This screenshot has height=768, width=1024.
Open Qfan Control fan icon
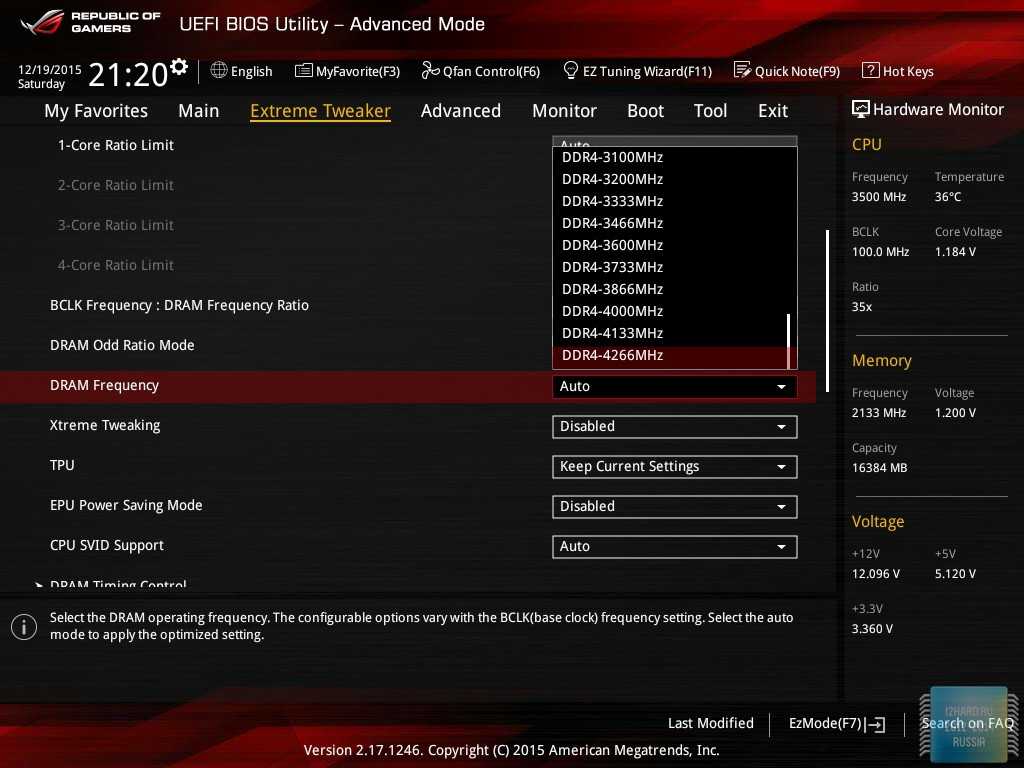[x=430, y=70]
